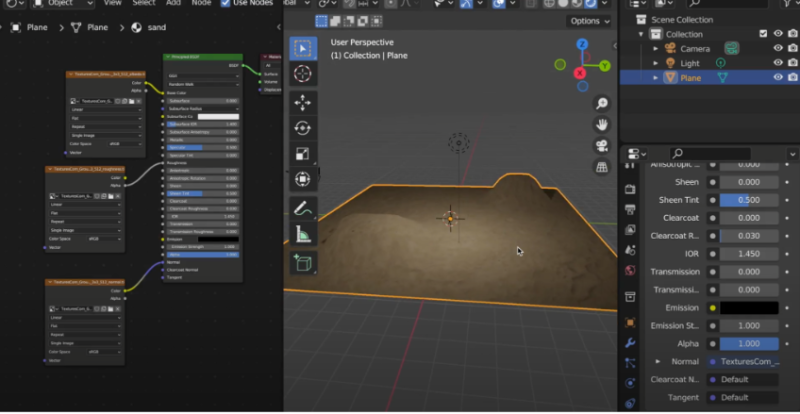Open Object properties orange square icon
Viewport: 800px width, 414px height.
coord(630,323)
